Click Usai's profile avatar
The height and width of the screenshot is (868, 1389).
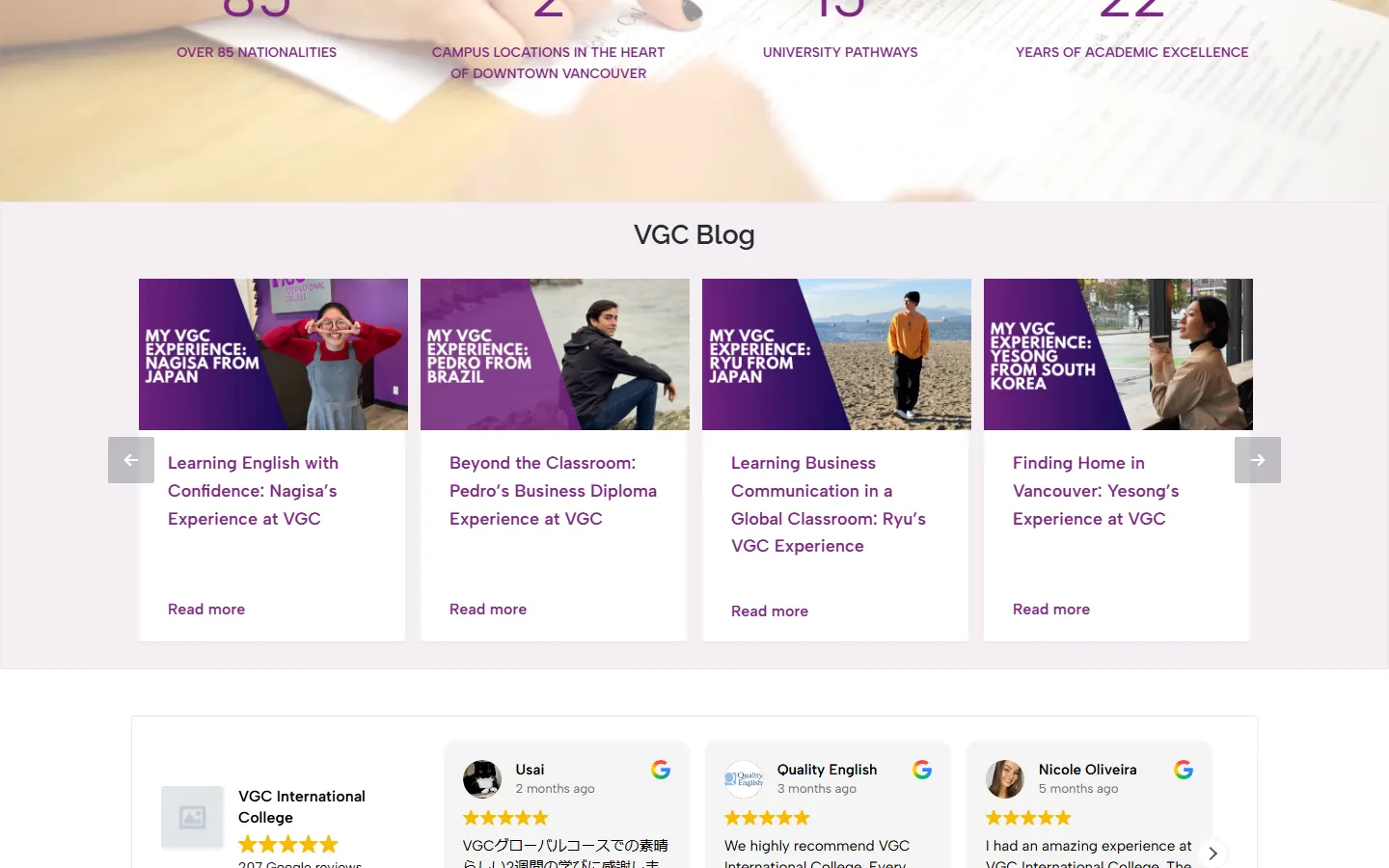point(482,779)
